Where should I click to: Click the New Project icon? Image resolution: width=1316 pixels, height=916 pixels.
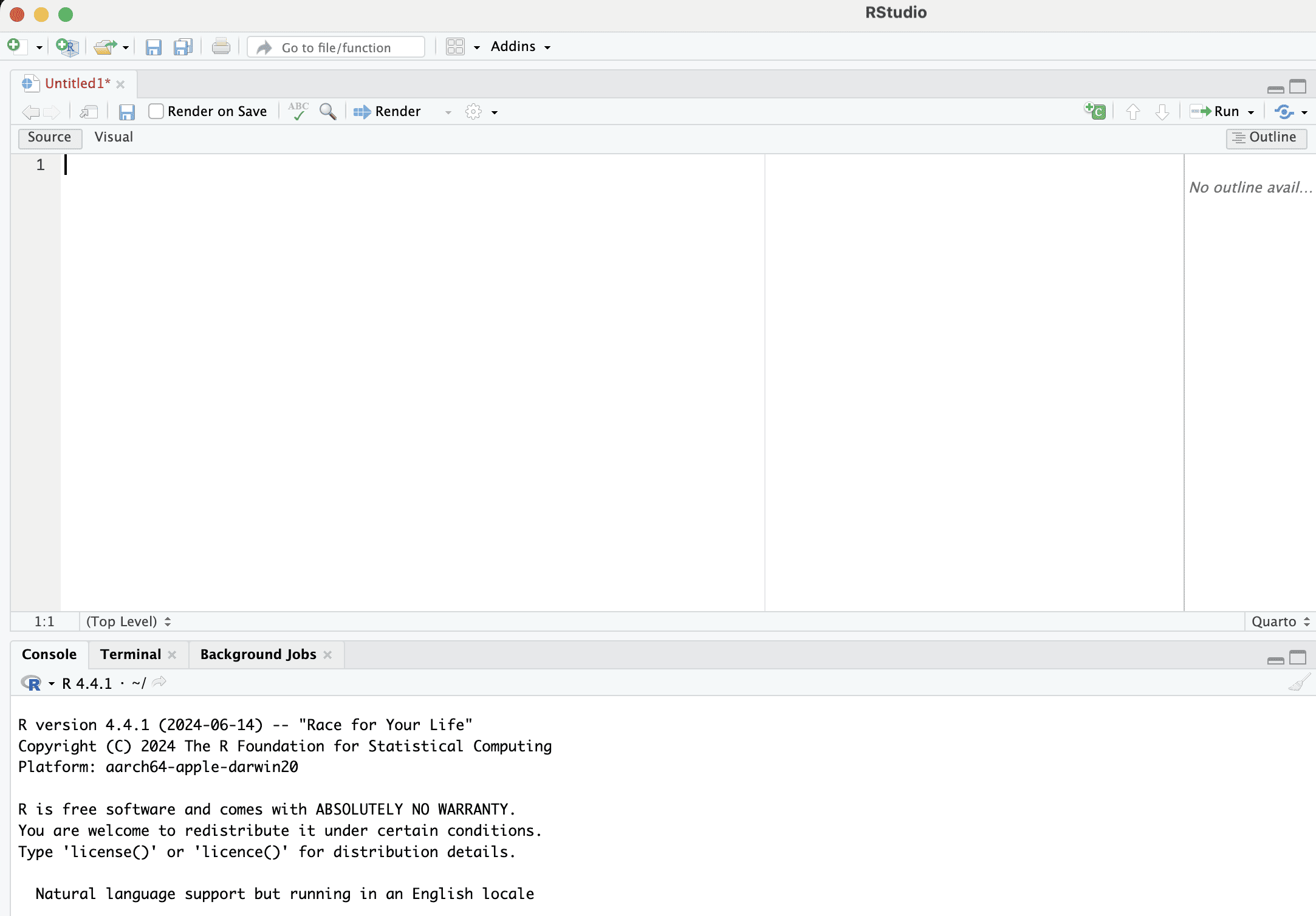pyautogui.click(x=67, y=47)
